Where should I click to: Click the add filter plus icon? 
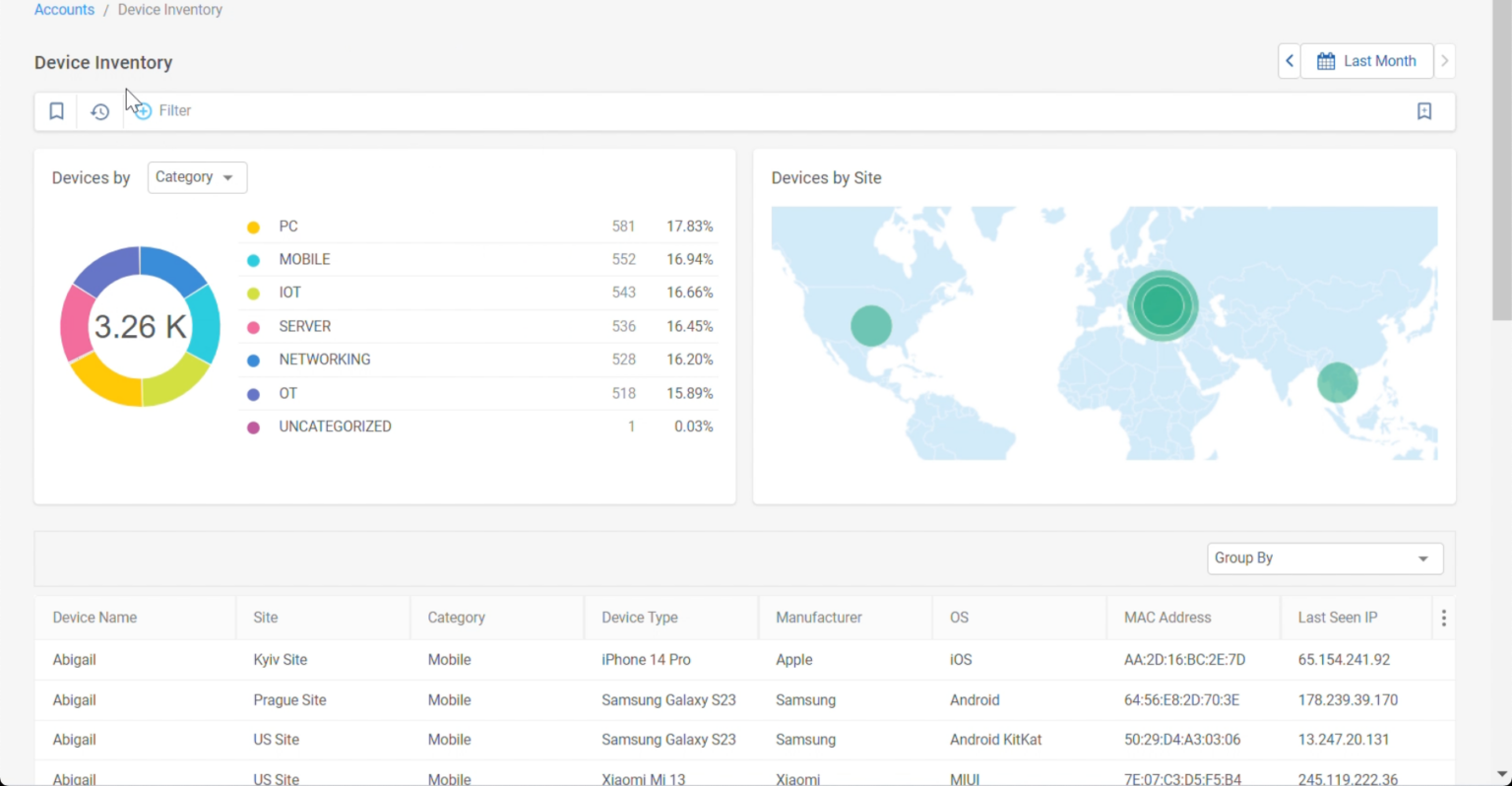(x=143, y=111)
